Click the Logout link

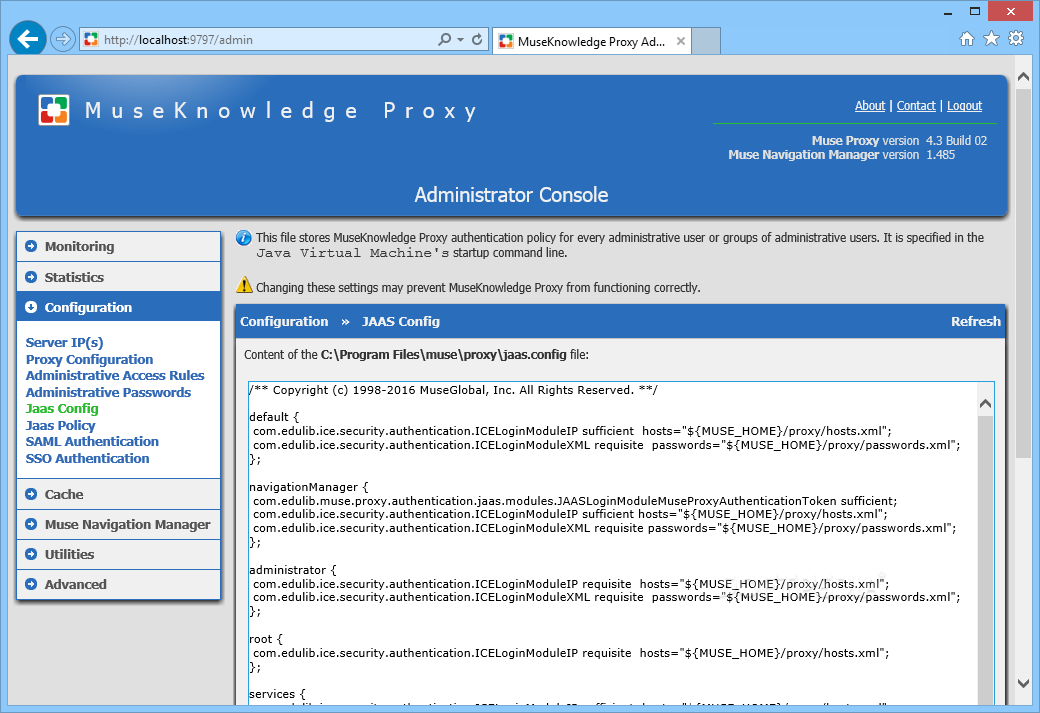coord(964,105)
